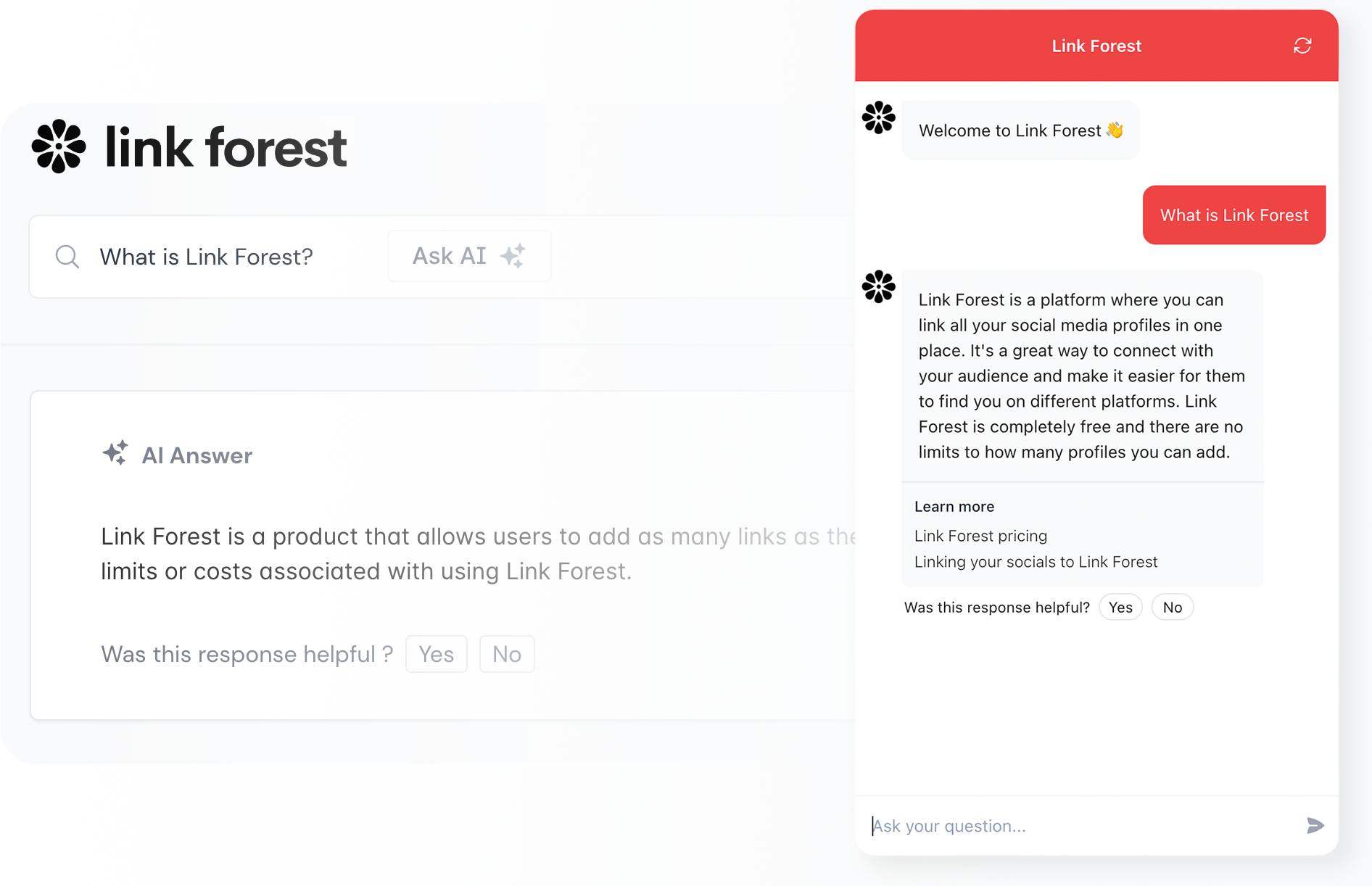Viewport: 1372px width, 886px height.
Task: Focus the Ask your question input
Action: pos(1080,826)
